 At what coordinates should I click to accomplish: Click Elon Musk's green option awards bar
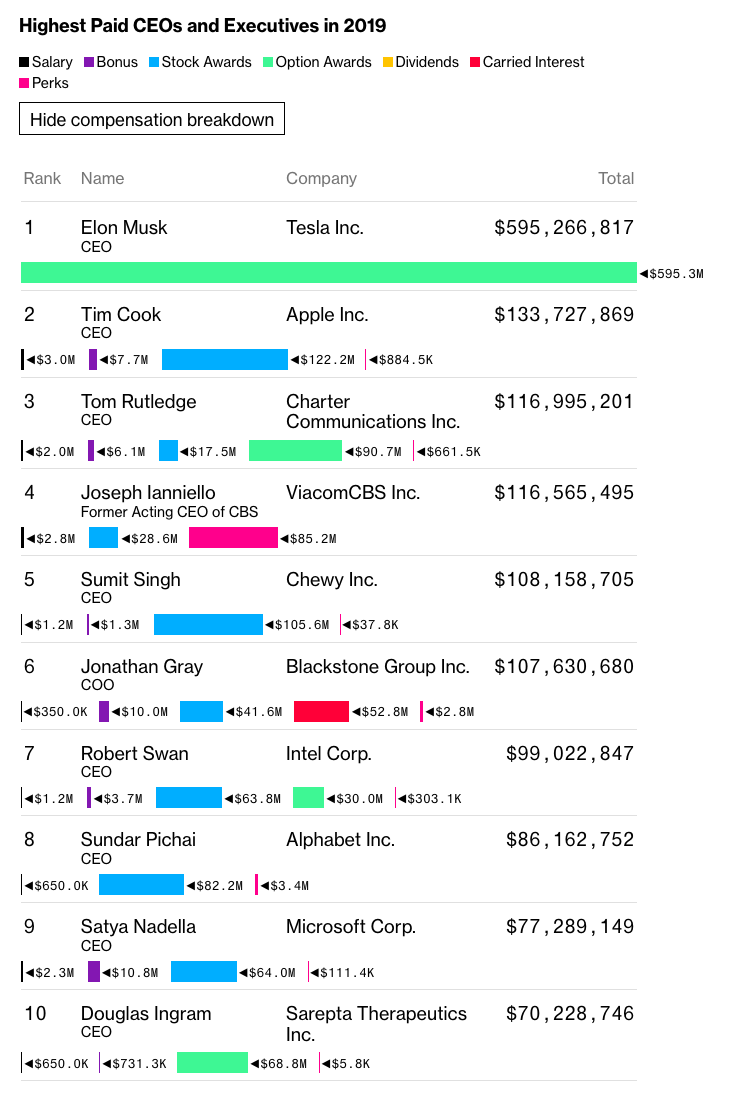click(x=329, y=273)
